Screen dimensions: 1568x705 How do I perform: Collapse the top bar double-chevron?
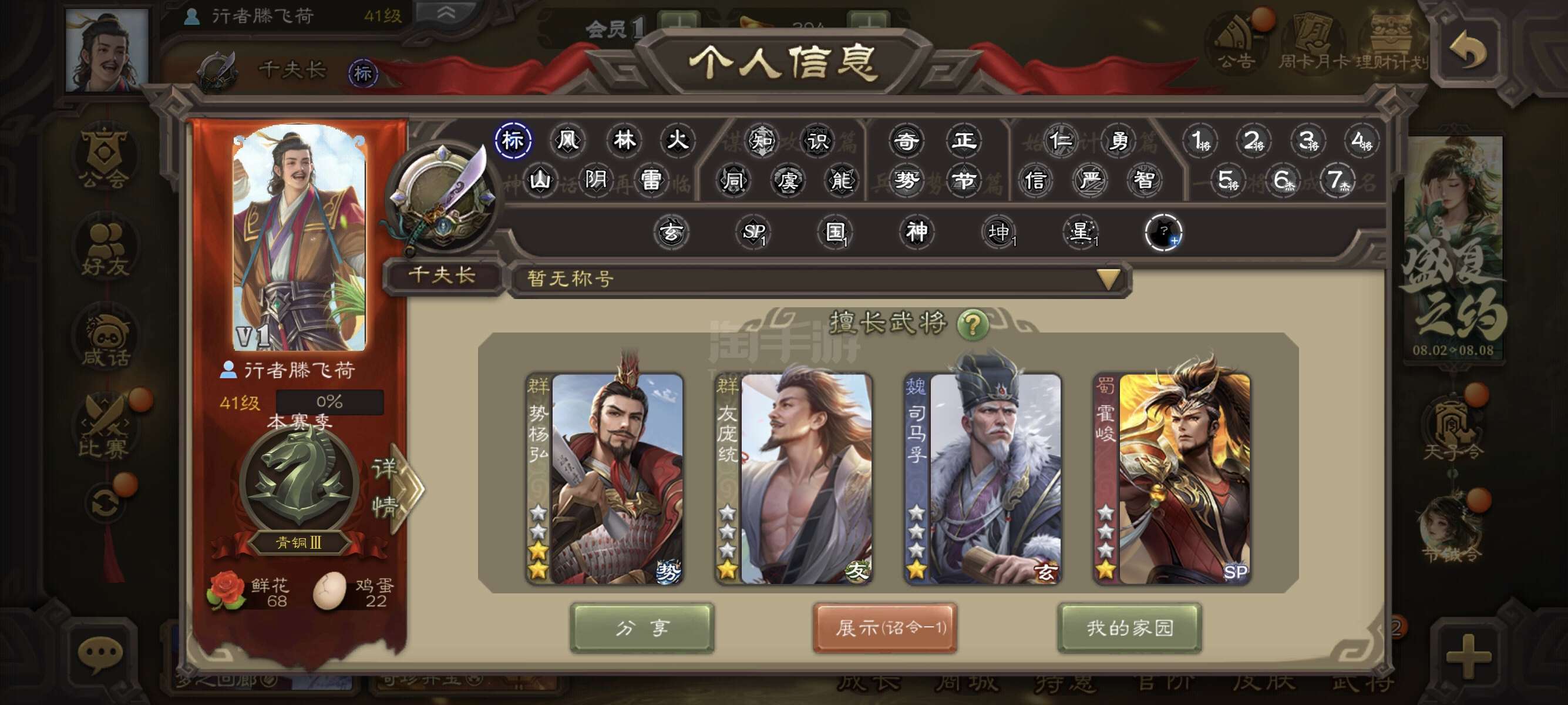(x=446, y=14)
